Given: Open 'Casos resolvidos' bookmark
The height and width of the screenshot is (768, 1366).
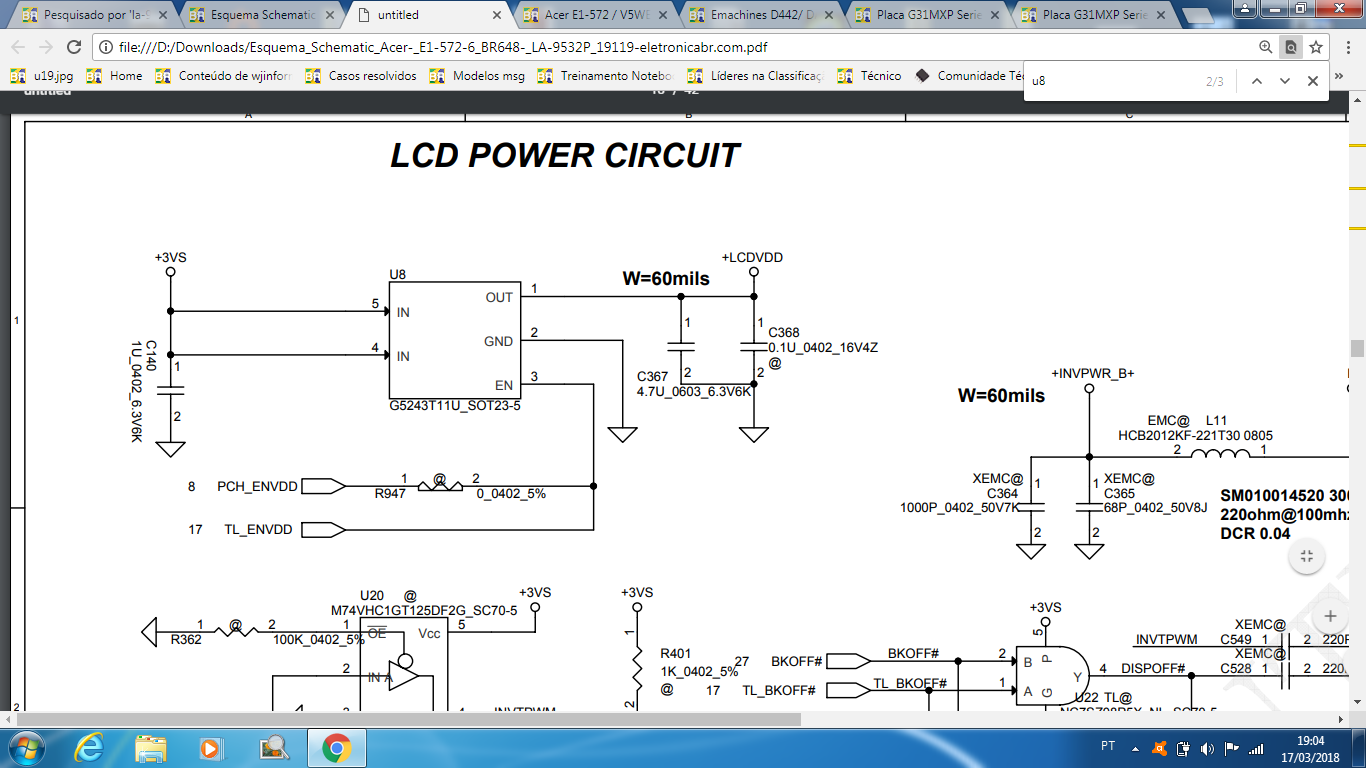Looking at the screenshot, I should 361,76.
